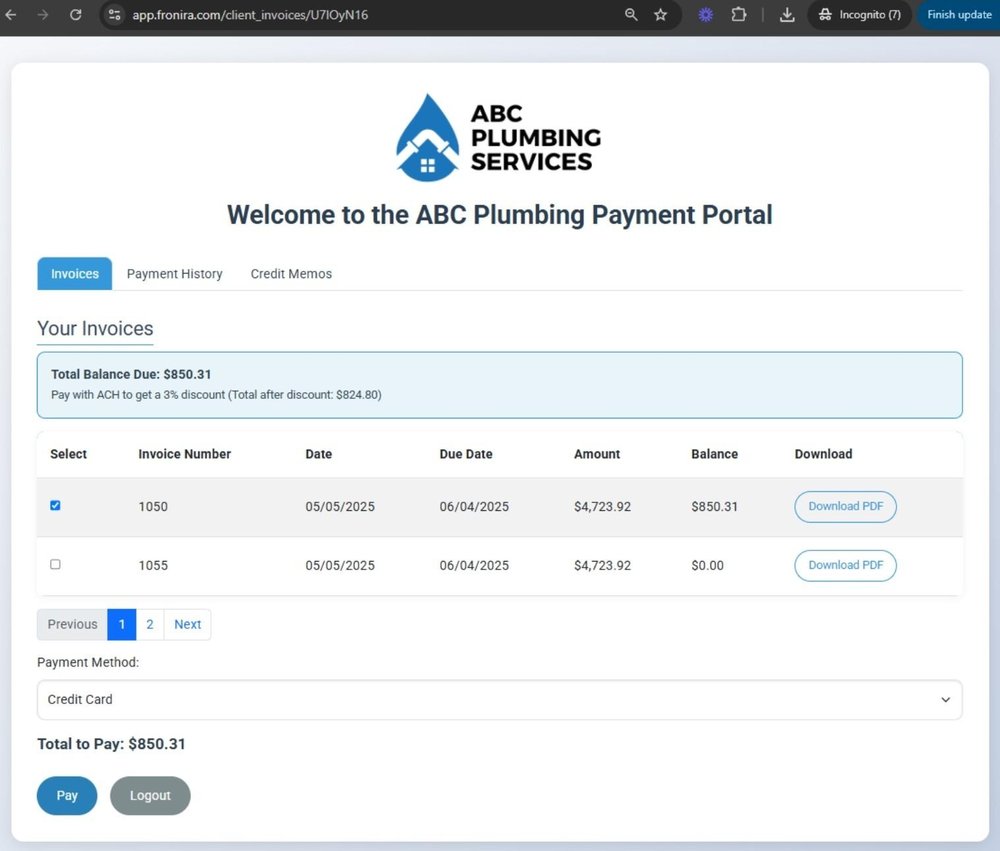Click the Your Invoices heading
Image resolution: width=1000 pixels, height=851 pixels.
(x=95, y=329)
